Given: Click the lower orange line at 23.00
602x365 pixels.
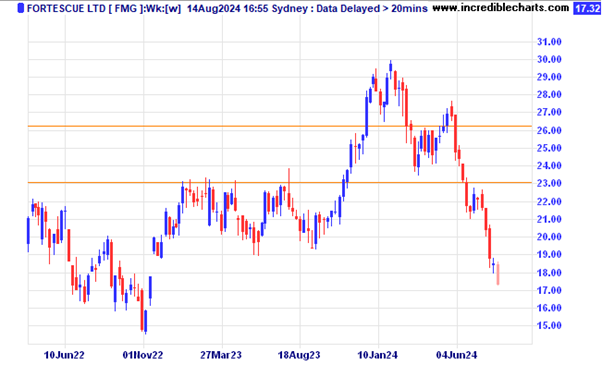Looking at the screenshot, I should point(280,182).
